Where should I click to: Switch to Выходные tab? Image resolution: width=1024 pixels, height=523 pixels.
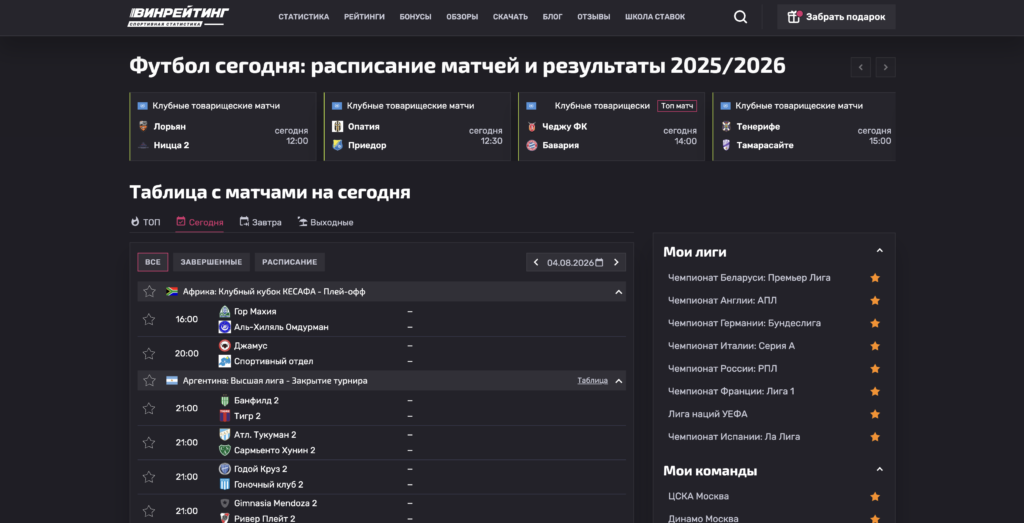[x=325, y=223]
